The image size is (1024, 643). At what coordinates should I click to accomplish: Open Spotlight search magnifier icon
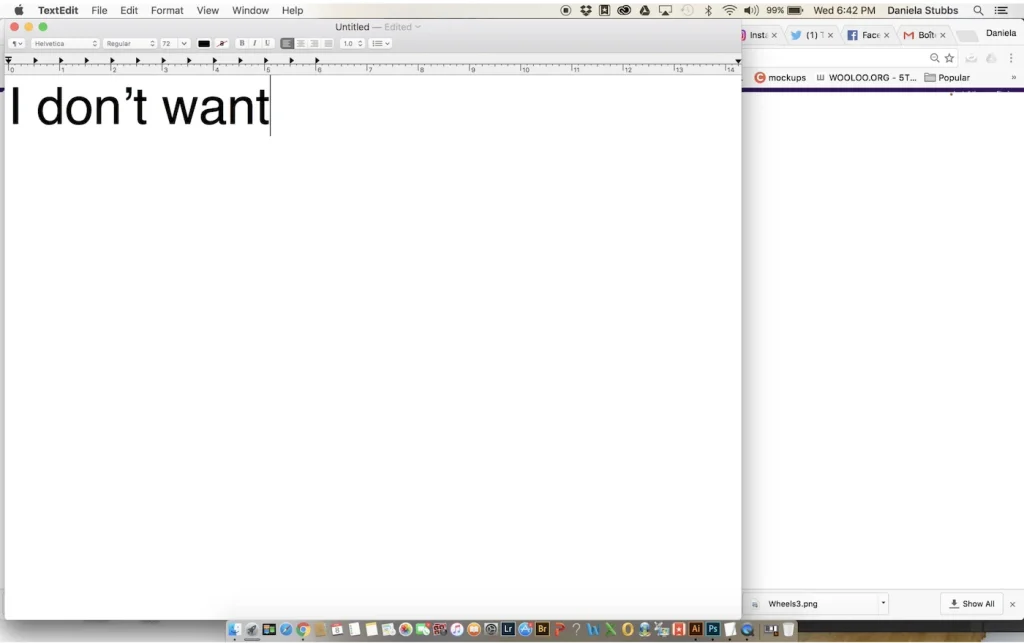(978, 10)
